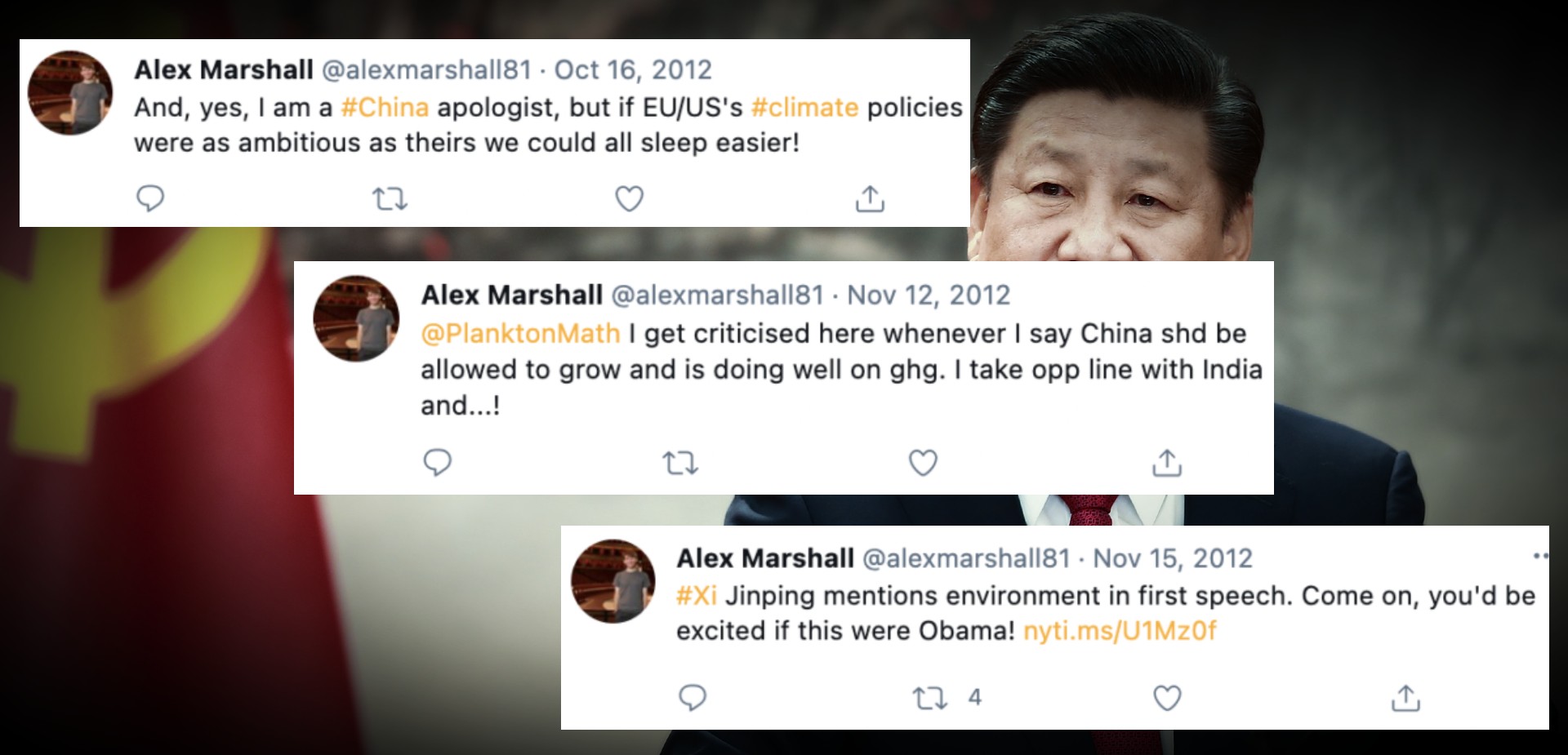Retweet the China apologist tweet
The image size is (1568, 755).
click(390, 198)
